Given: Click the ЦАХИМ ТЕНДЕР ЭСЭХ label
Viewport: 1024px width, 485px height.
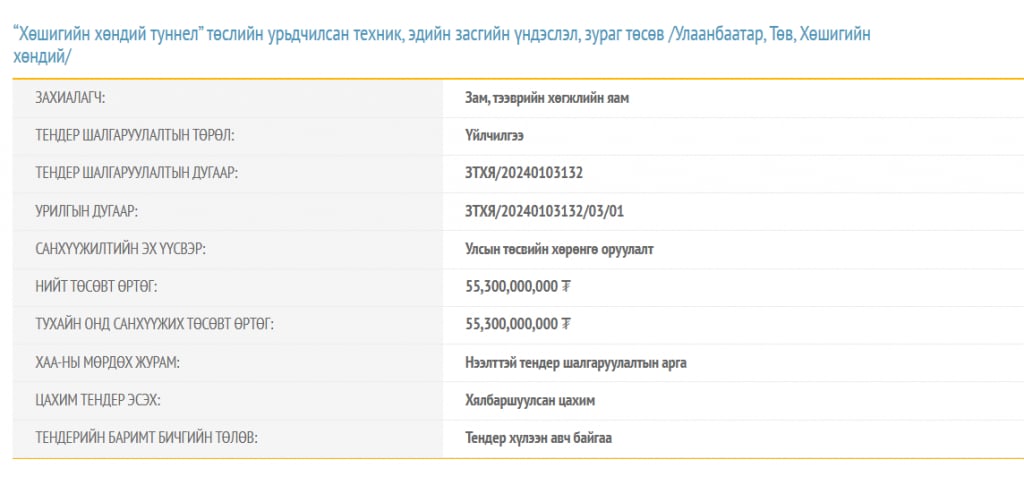Looking at the screenshot, I should (98, 400).
